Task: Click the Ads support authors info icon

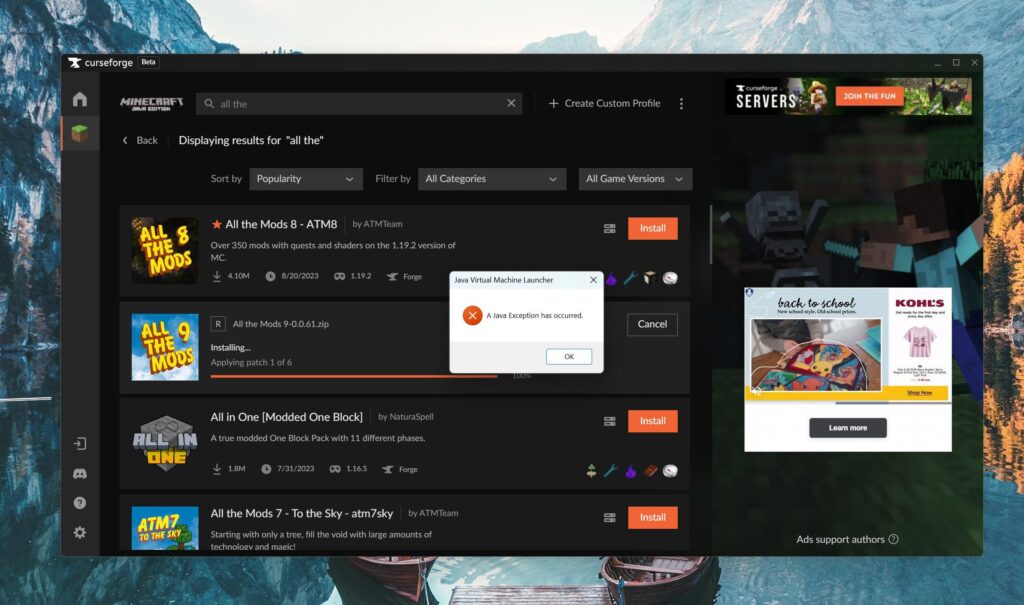Action: pyautogui.click(x=893, y=539)
